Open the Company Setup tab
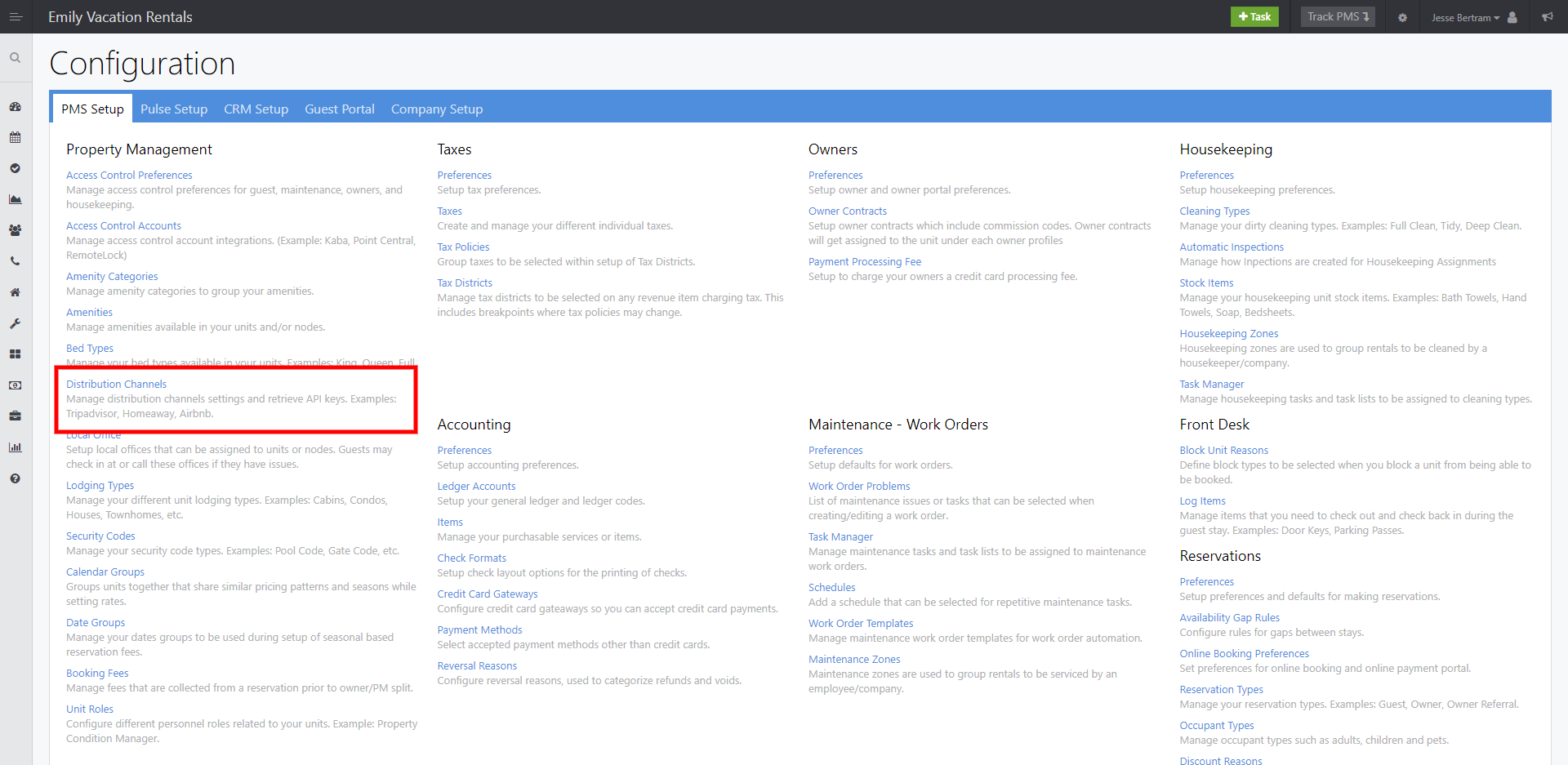Image resolution: width=1568 pixels, height=765 pixels. point(437,109)
